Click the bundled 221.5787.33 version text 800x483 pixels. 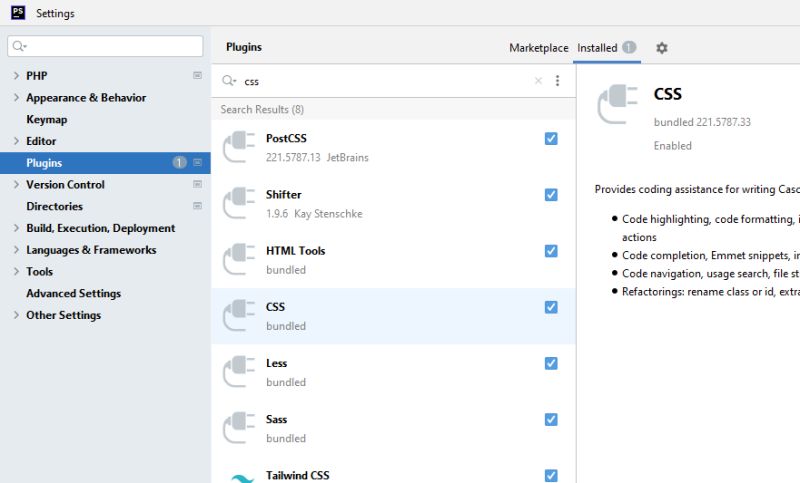click(x=702, y=122)
